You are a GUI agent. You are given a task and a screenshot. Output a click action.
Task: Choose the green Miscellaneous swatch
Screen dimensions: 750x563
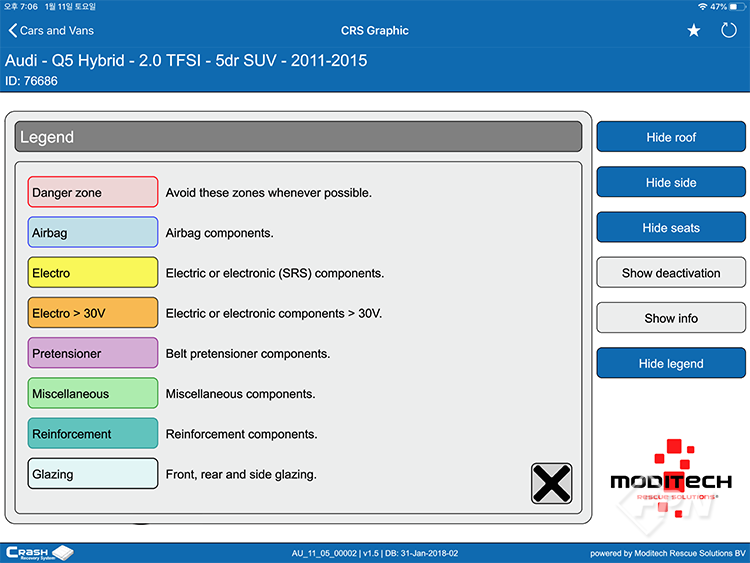click(x=93, y=393)
